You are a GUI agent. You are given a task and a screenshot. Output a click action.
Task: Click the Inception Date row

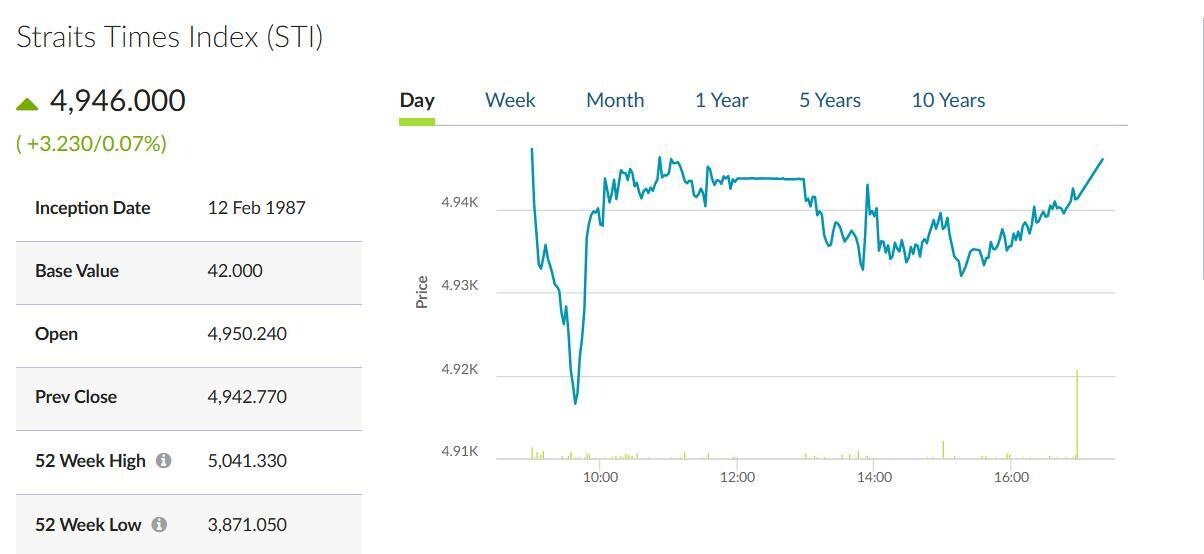189,209
